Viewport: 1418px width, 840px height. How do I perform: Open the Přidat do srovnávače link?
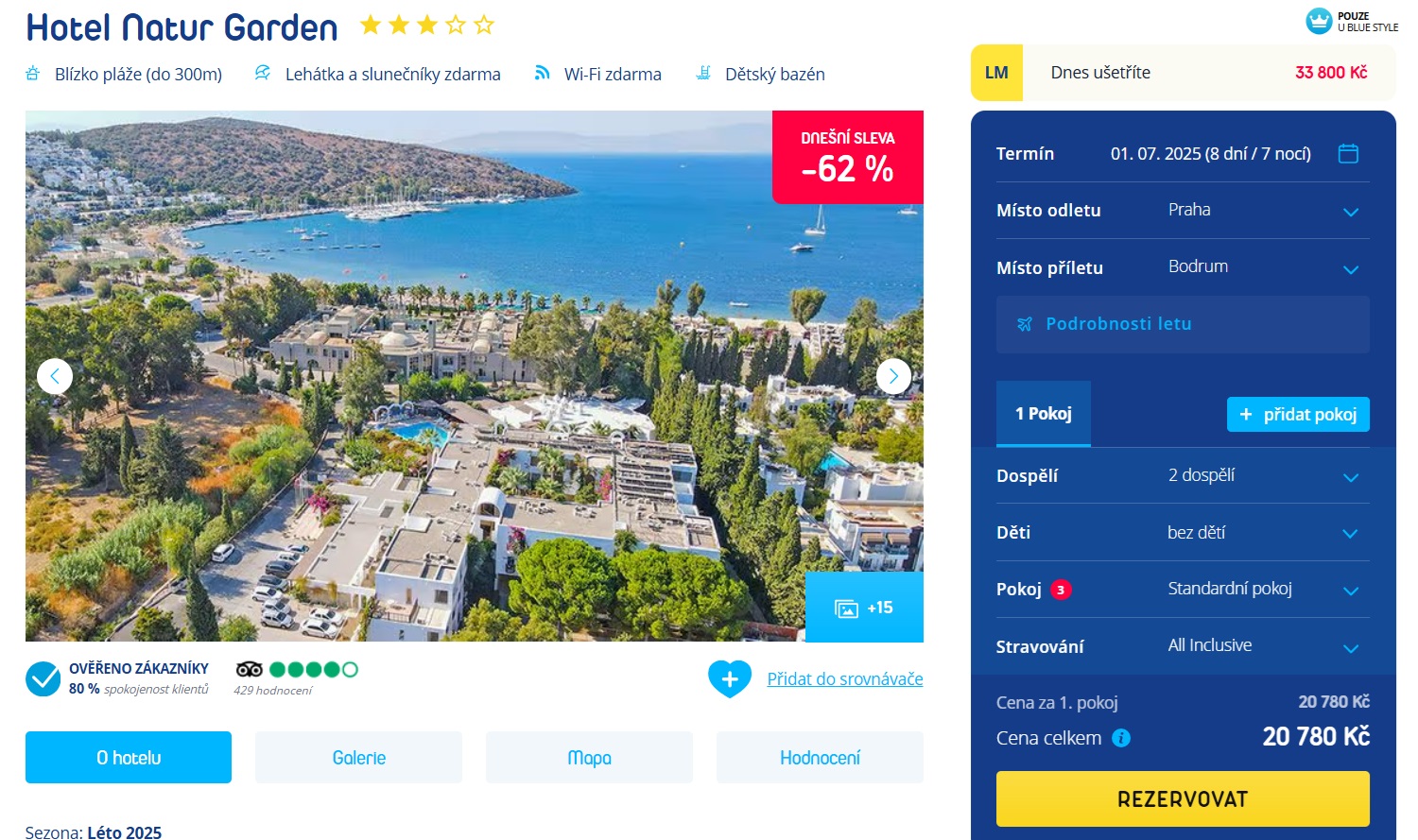click(x=845, y=678)
